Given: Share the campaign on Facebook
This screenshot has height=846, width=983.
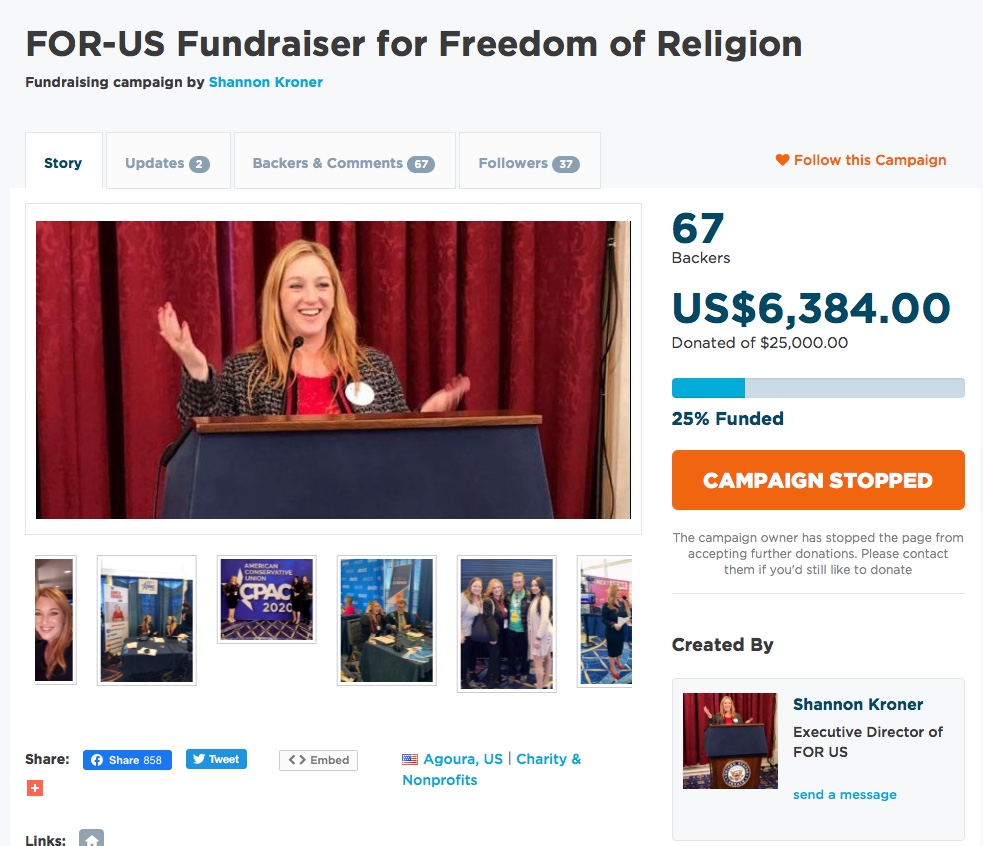Looking at the screenshot, I should (127, 760).
